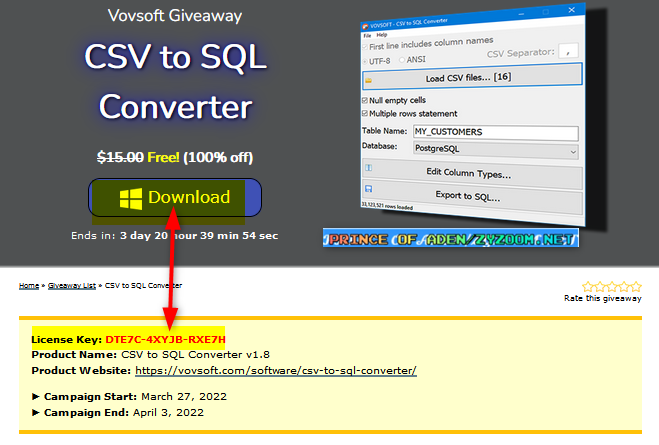Open the Home breadcrumb link

tap(29, 286)
